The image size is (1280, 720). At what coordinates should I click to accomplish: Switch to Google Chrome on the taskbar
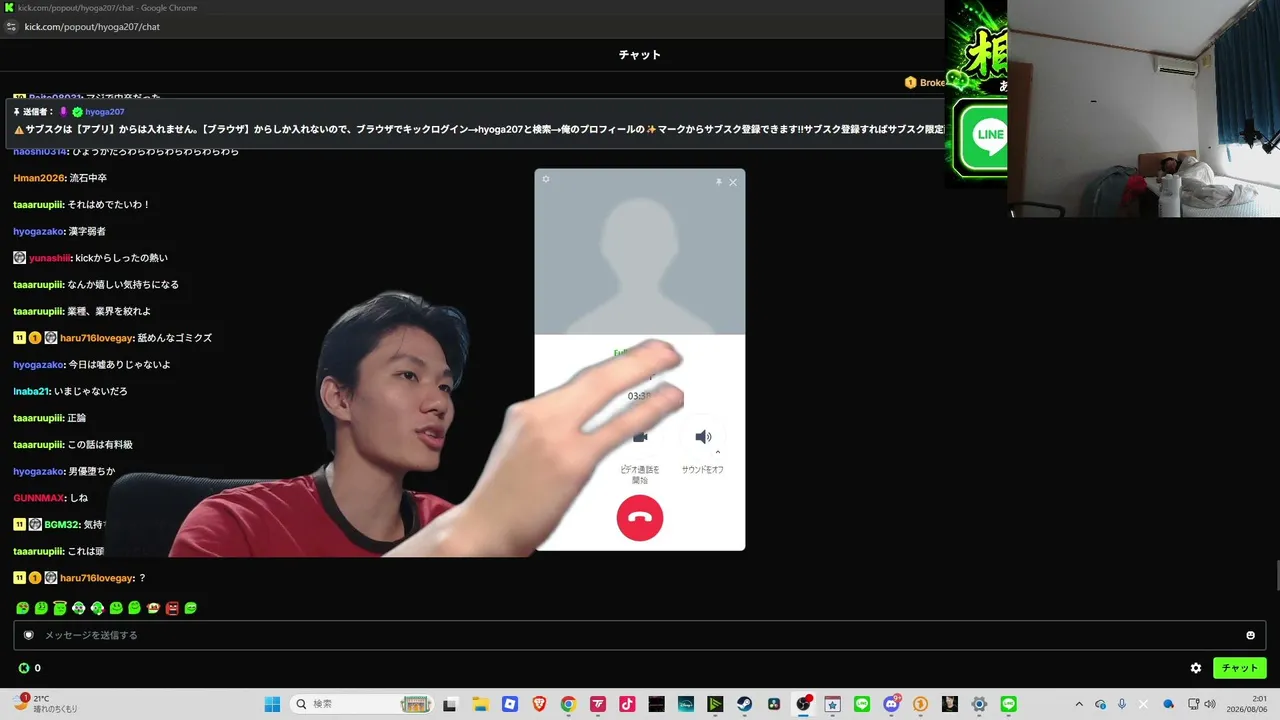pos(568,704)
